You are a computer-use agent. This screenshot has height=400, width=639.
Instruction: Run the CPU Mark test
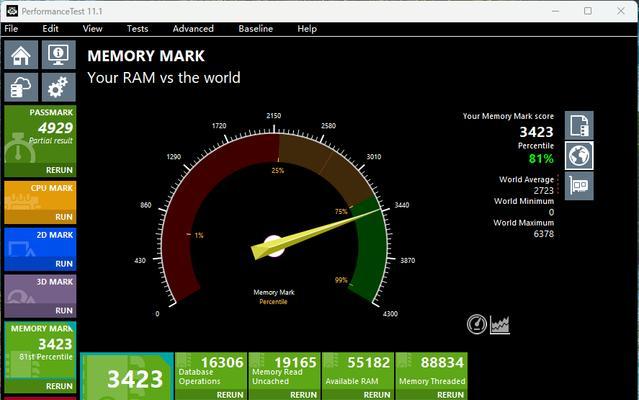[x=64, y=217]
